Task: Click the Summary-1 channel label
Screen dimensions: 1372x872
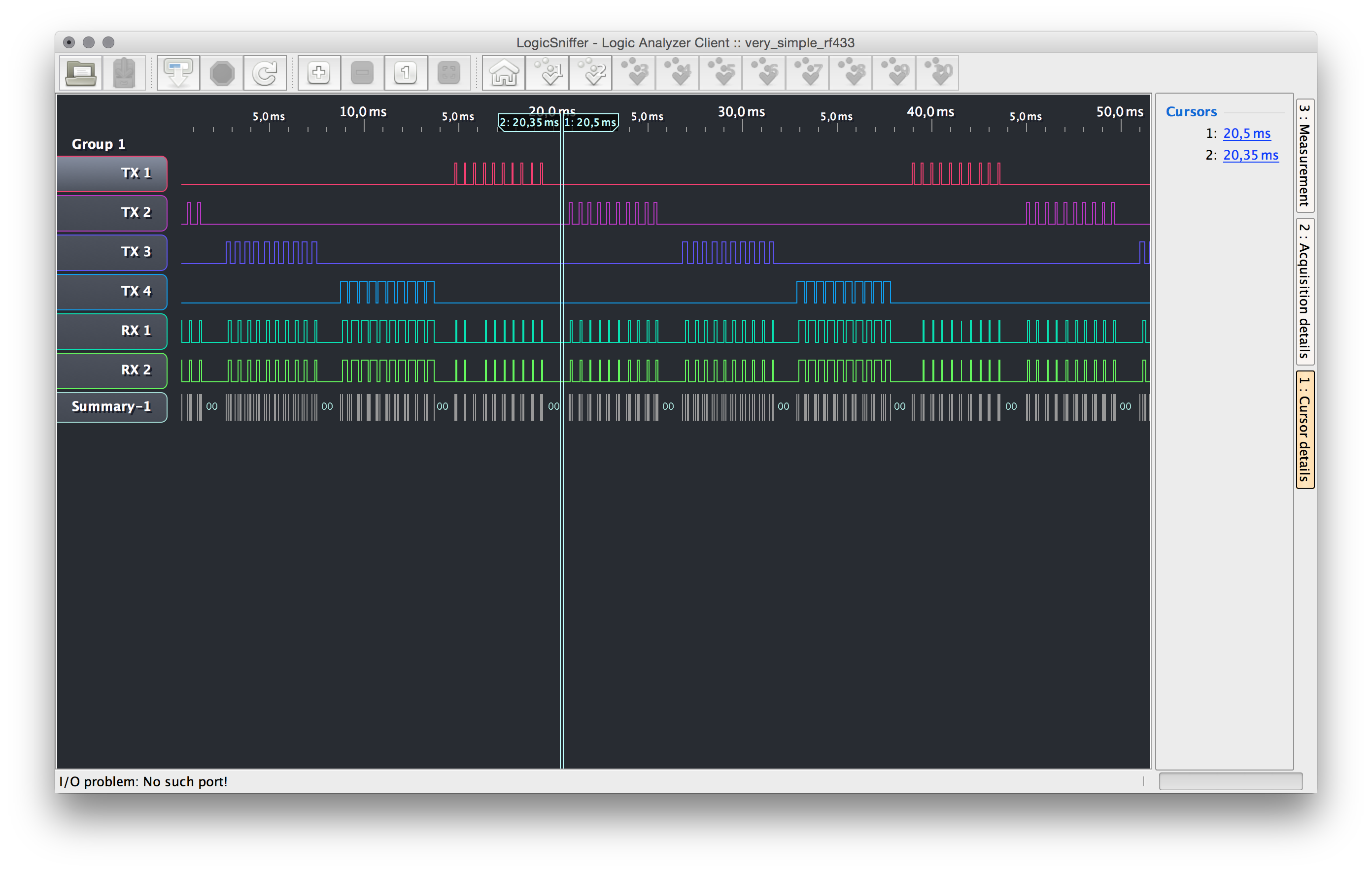Action: click(x=112, y=406)
